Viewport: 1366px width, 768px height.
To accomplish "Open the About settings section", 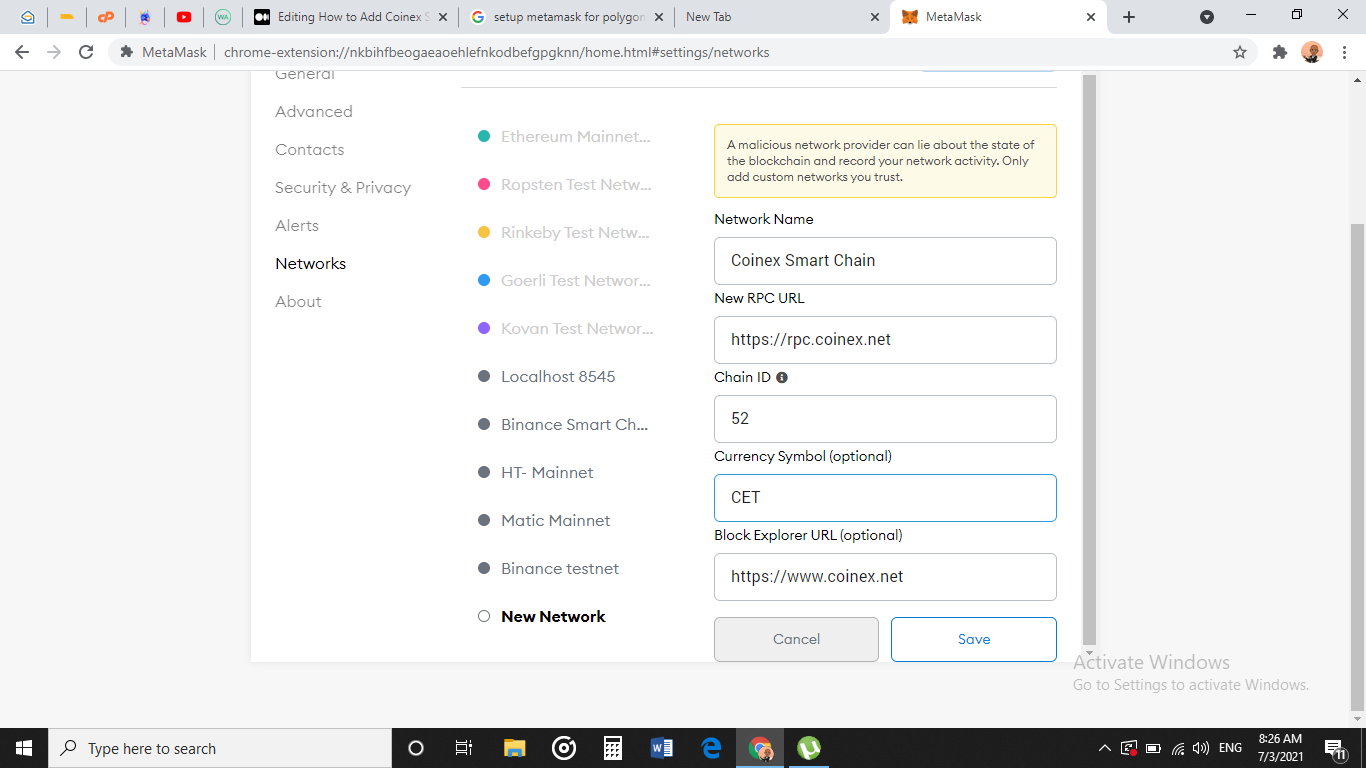I will click(x=298, y=302).
